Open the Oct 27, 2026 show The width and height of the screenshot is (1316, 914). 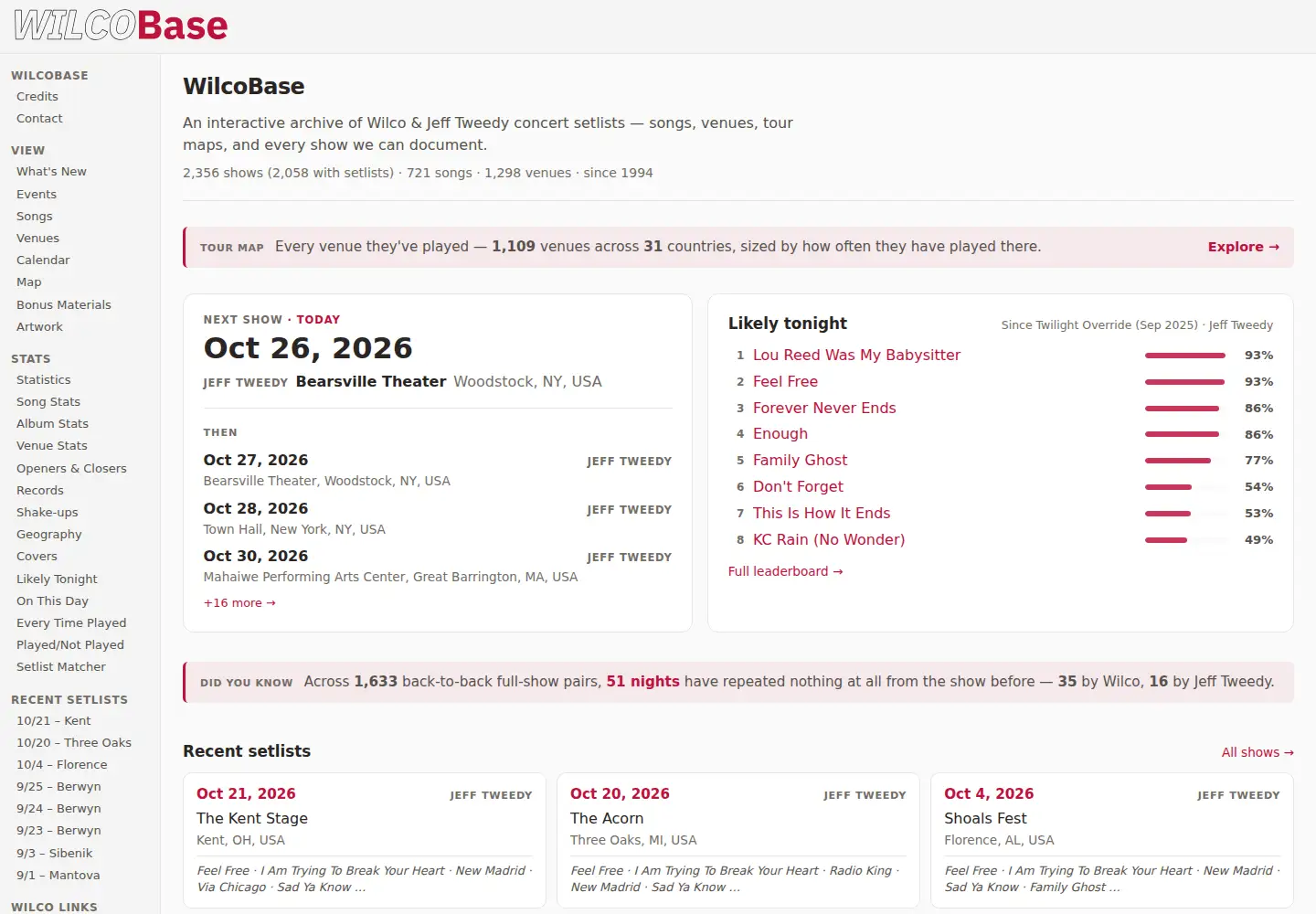pyautogui.click(x=256, y=461)
